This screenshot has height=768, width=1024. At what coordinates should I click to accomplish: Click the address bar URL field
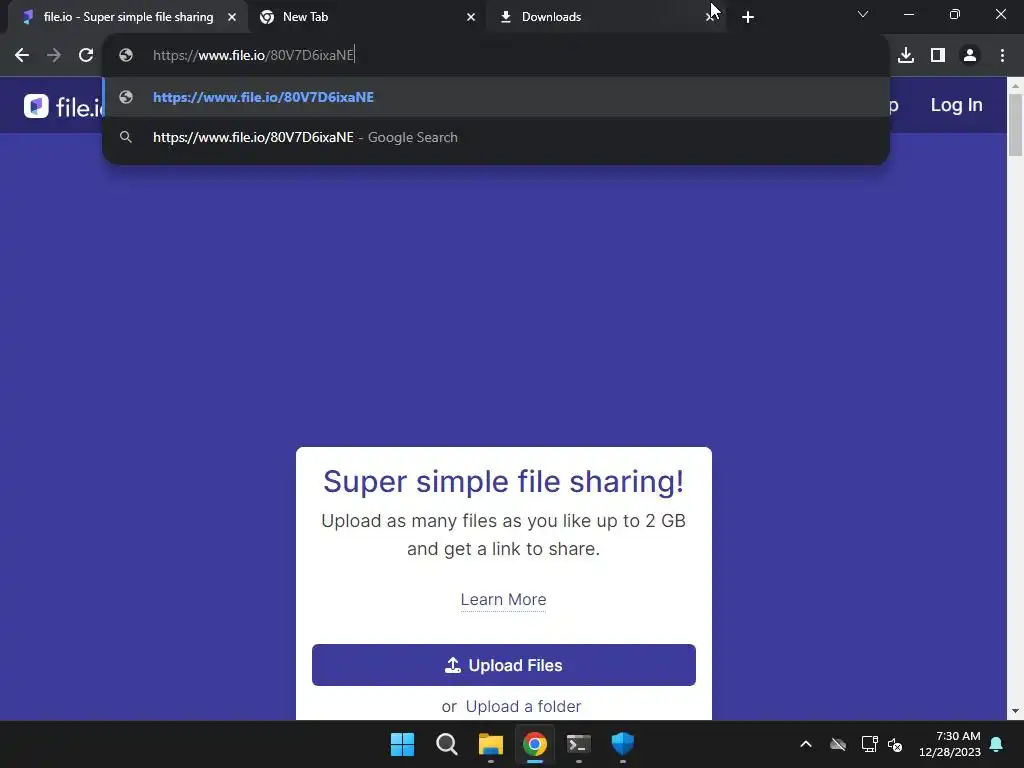click(496, 56)
